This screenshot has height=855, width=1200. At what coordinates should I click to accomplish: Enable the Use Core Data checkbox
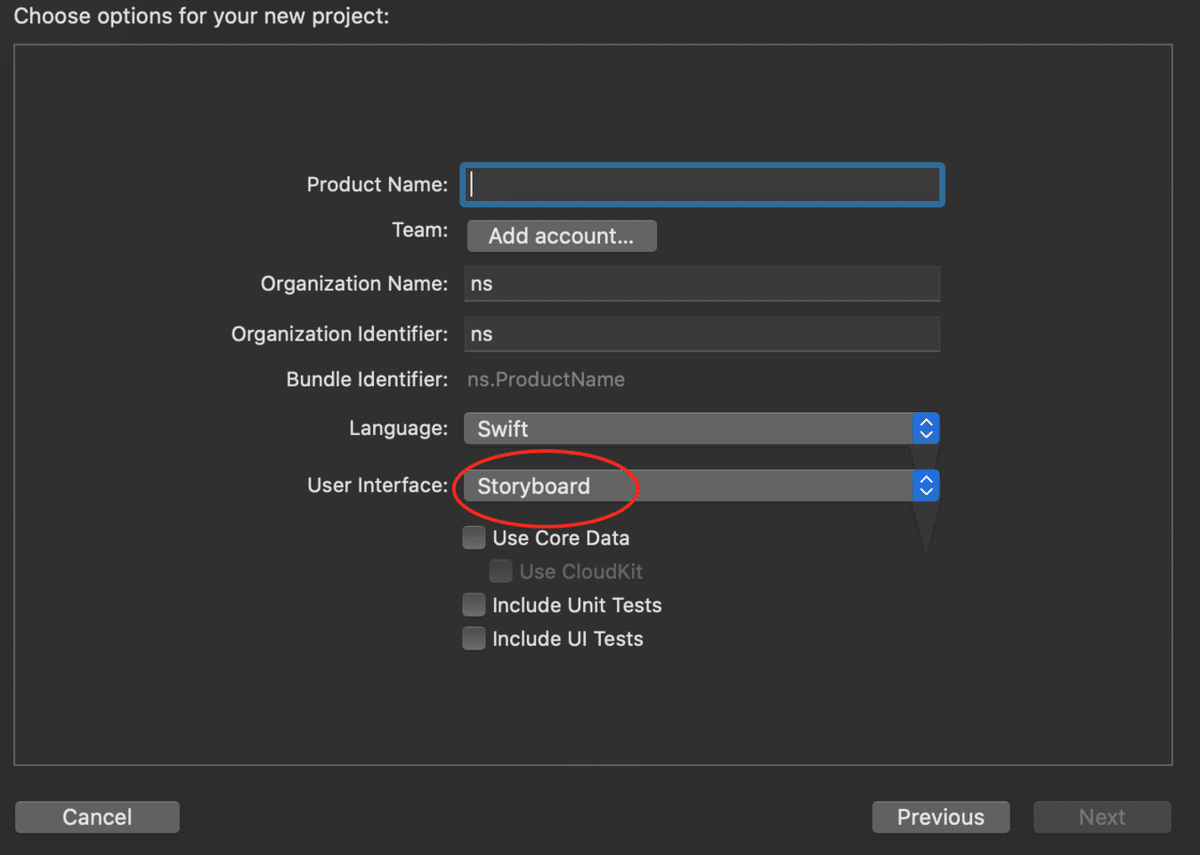click(x=474, y=538)
